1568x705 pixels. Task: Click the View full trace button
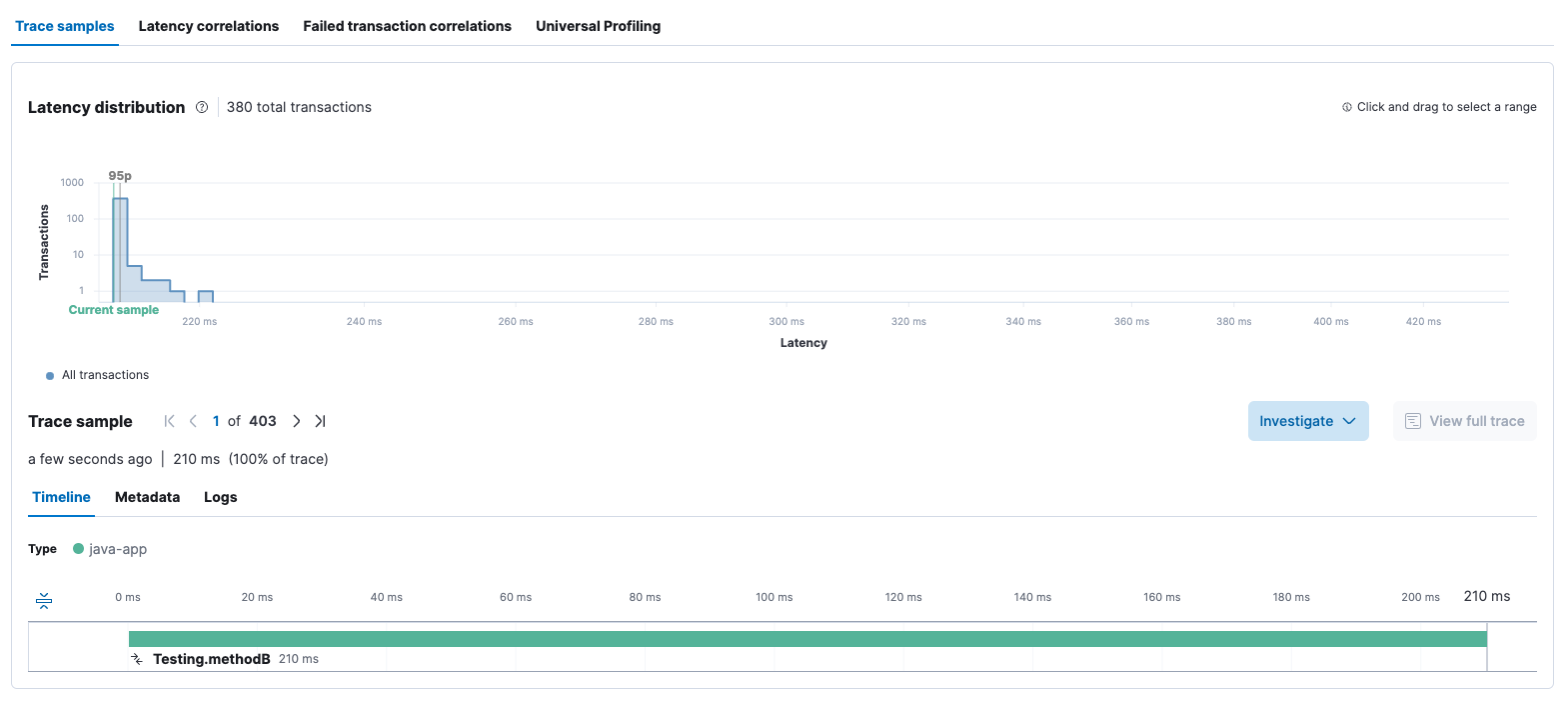[1464, 421]
